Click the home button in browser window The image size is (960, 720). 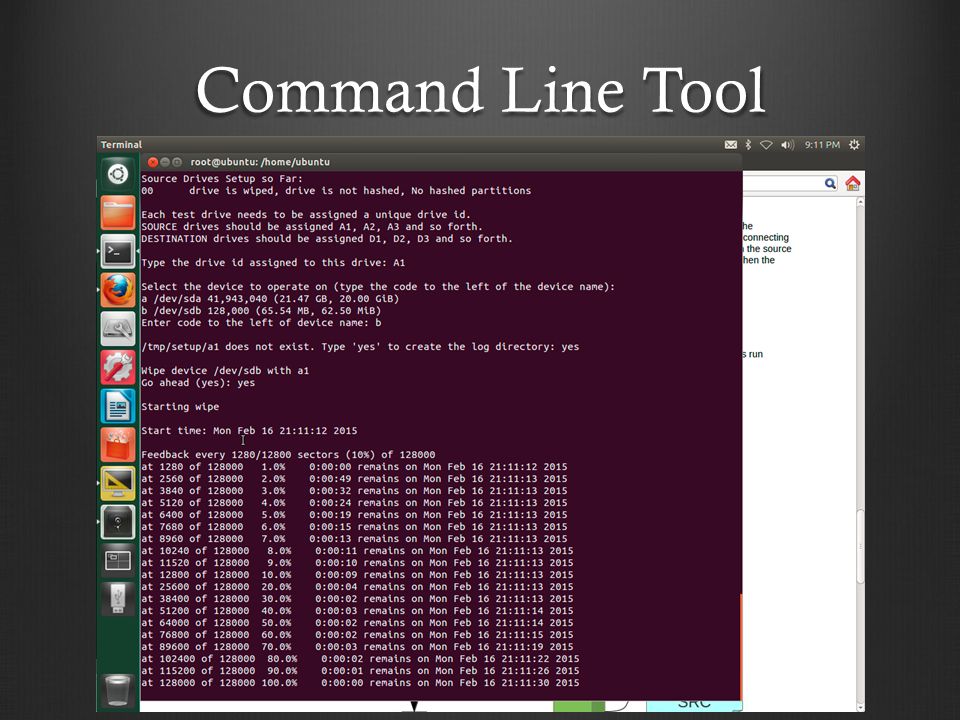(x=852, y=183)
